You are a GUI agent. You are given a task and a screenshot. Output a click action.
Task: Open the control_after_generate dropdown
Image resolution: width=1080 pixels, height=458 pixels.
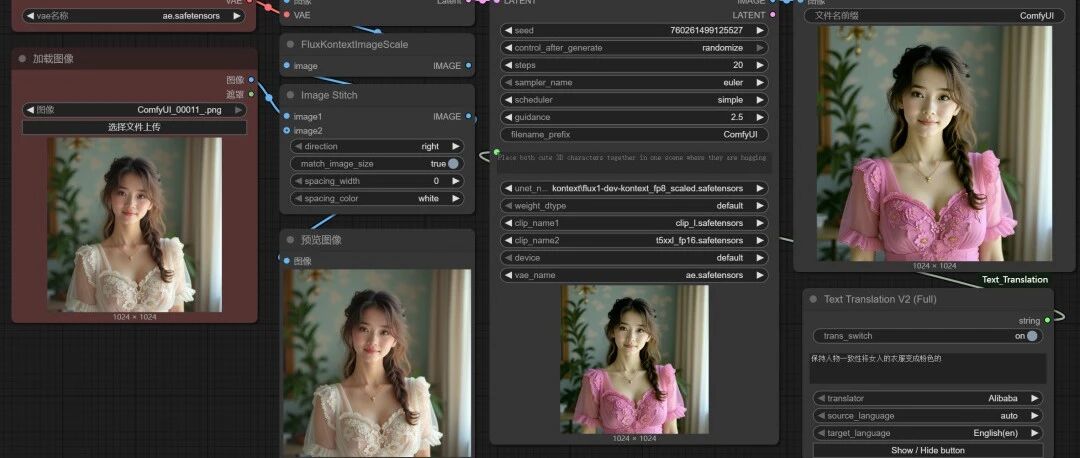coord(634,48)
